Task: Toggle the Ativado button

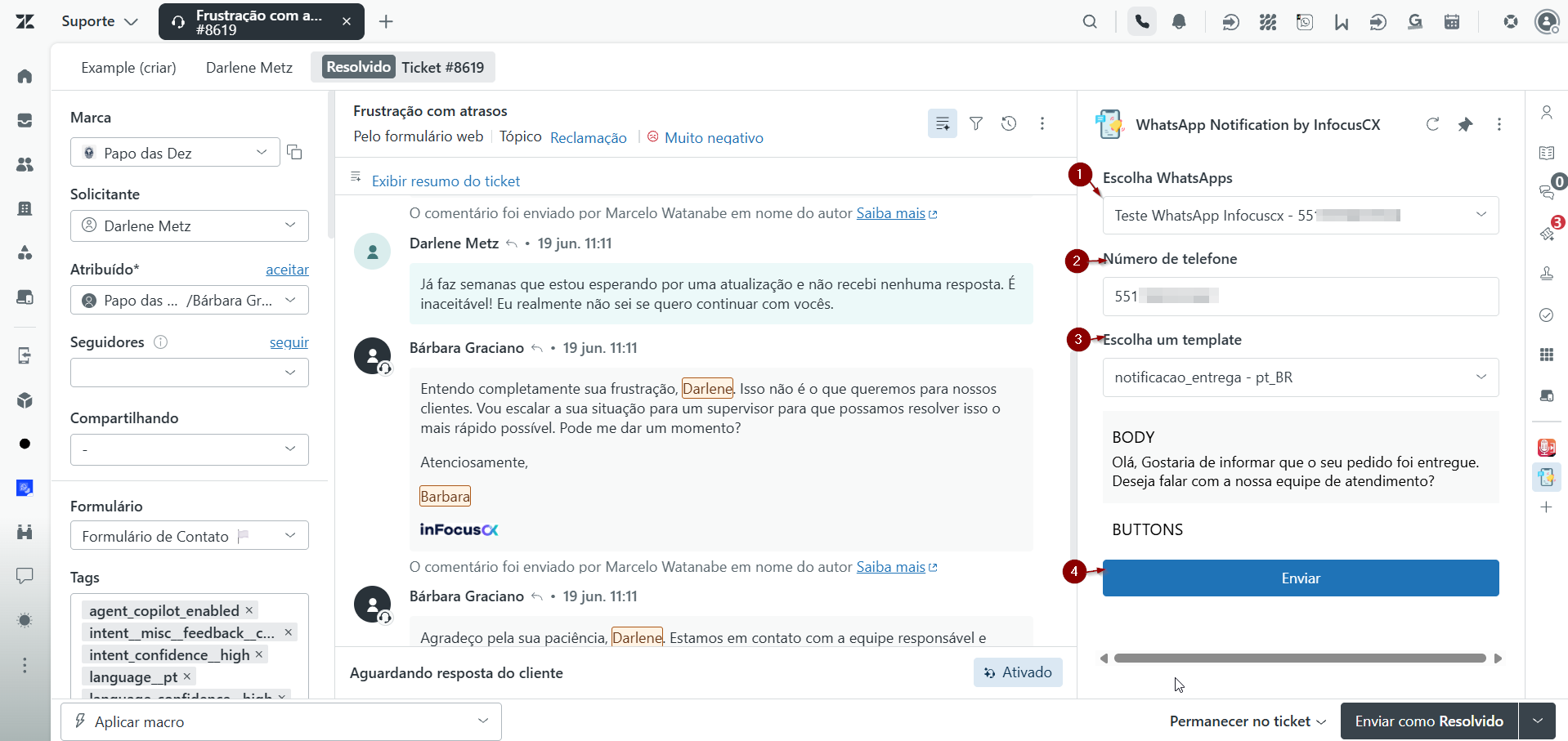Action: pyautogui.click(x=1018, y=672)
